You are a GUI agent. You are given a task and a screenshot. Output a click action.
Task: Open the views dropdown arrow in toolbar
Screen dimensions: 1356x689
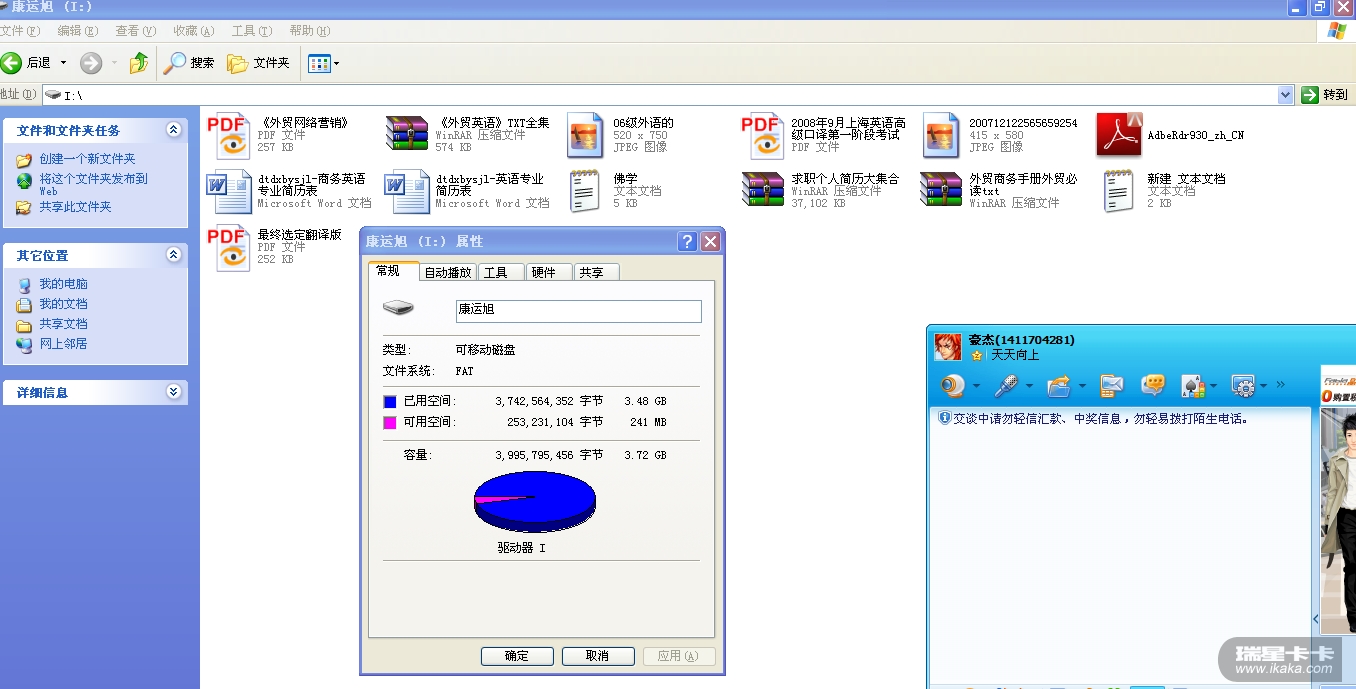click(x=337, y=64)
